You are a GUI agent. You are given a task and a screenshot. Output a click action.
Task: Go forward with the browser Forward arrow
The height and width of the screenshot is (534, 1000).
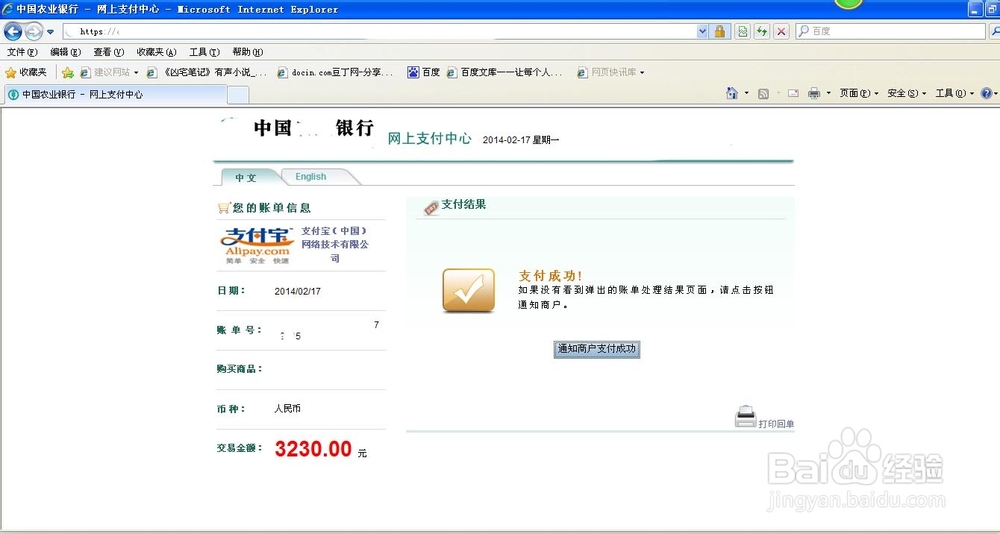point(33,31)
